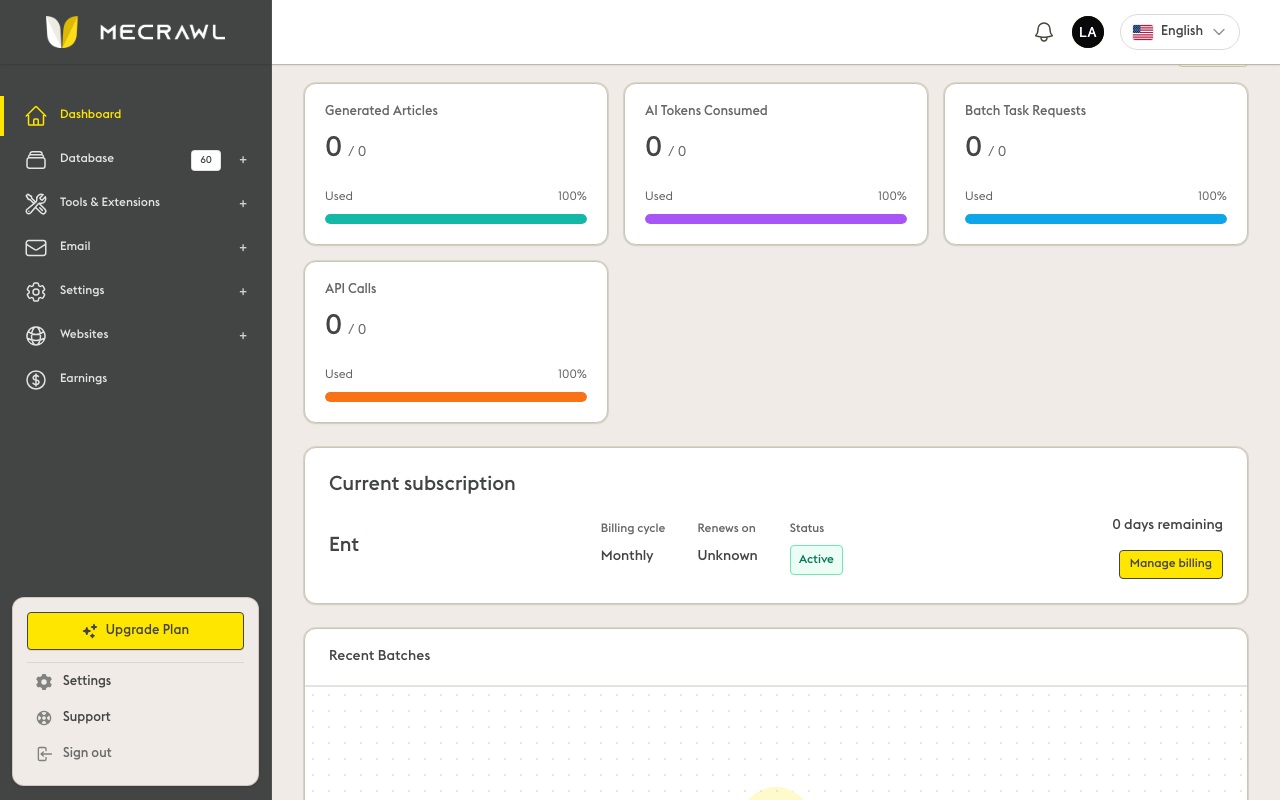This screenshot has width=1280, height=800.
Task: Click the Sign out arrow icon
Action: pyautogui.click(x=44, y=753)
